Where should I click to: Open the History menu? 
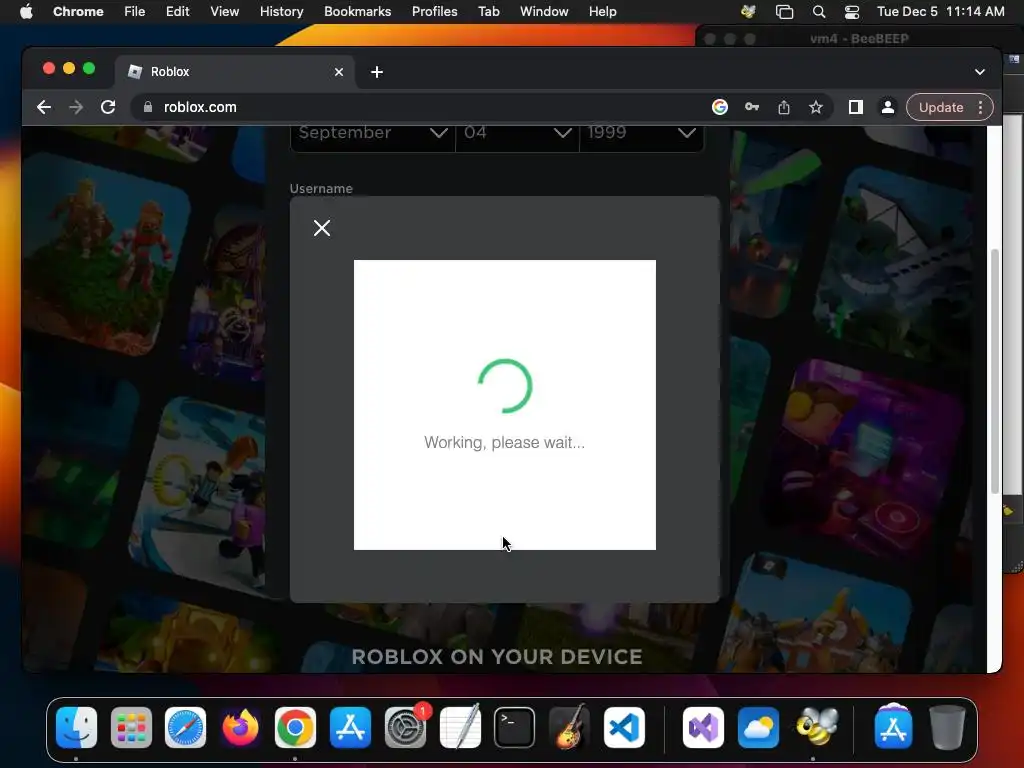281,12
